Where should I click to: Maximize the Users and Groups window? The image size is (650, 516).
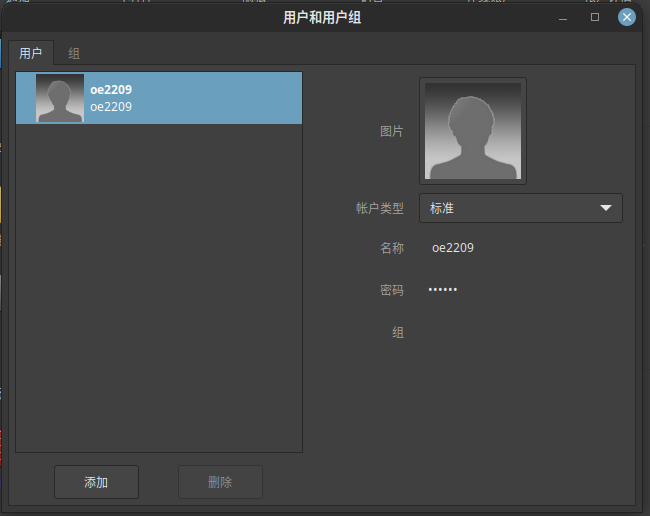(x=595, y=17)
